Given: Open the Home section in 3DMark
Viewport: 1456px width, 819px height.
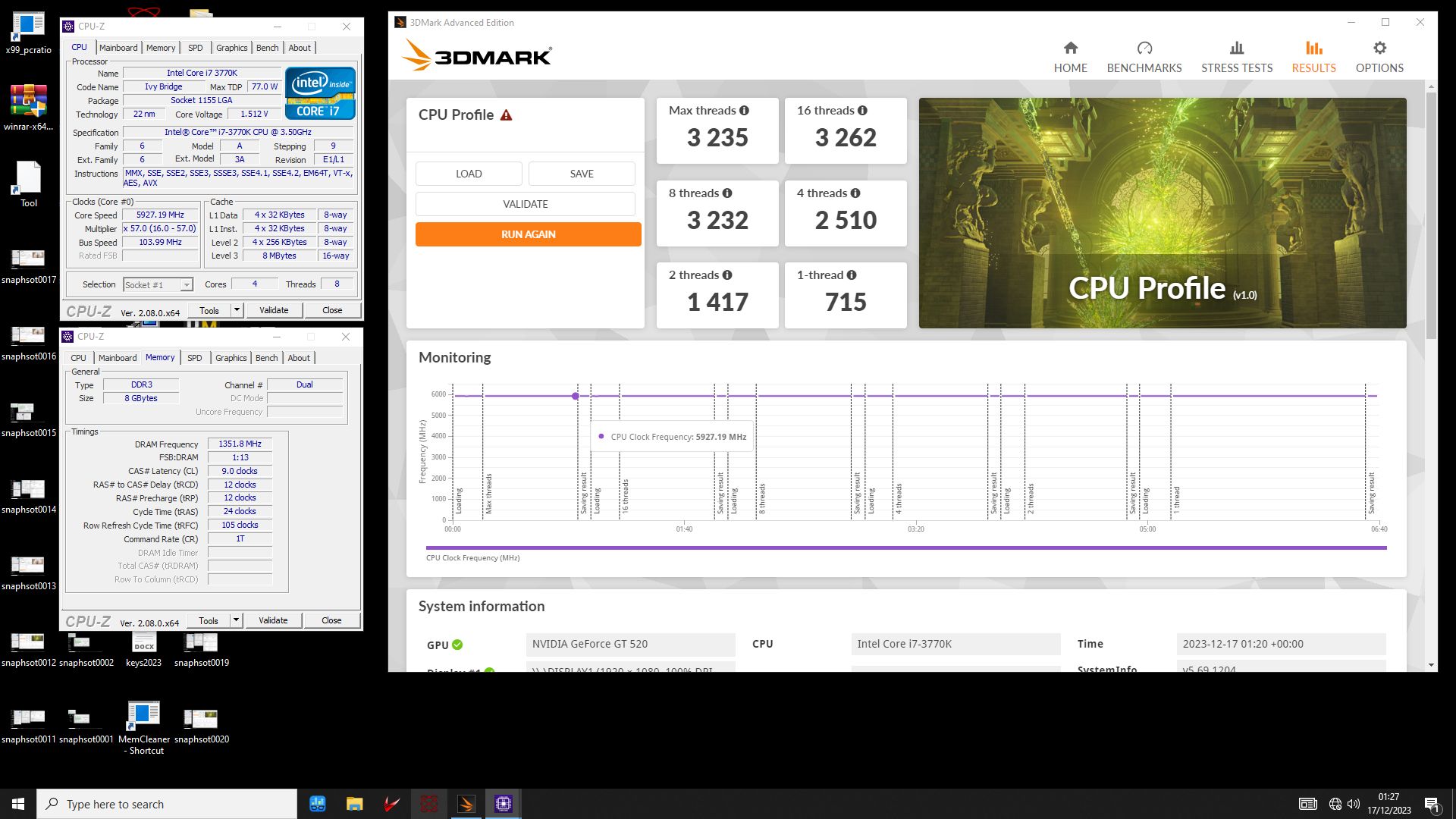Looking at the screenshot, I should [1070, 57].
